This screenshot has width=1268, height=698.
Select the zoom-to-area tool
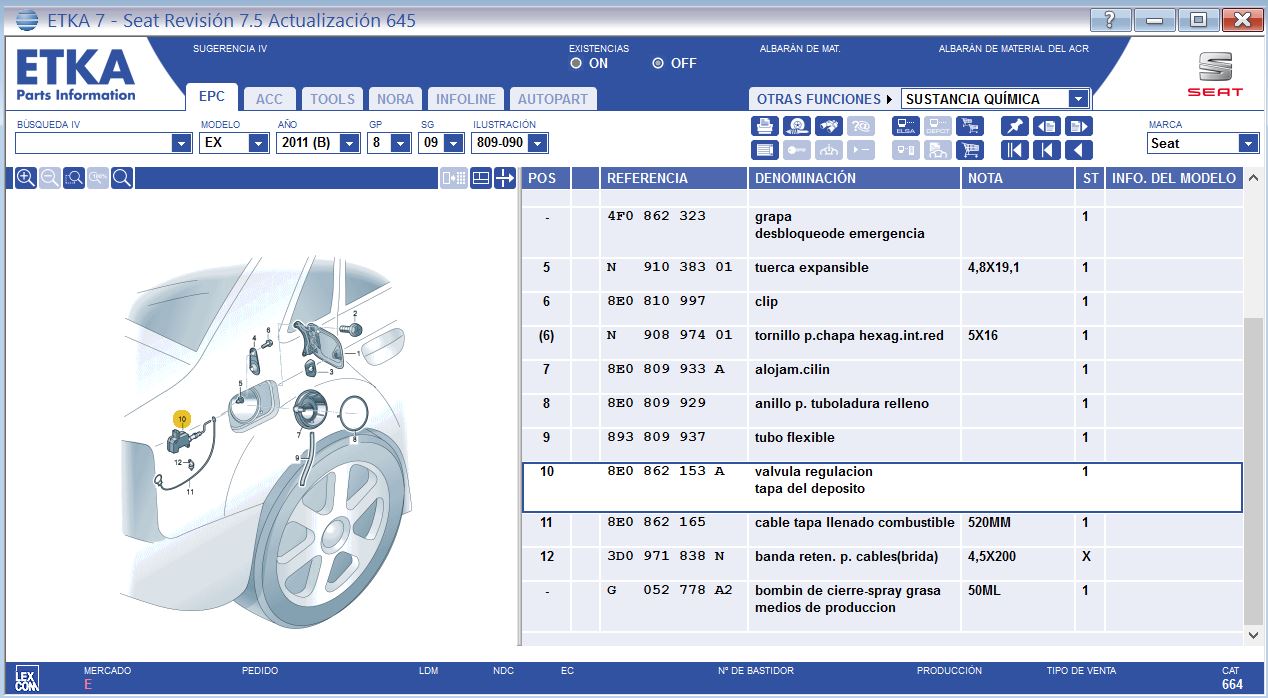click(x=74, y=178)
